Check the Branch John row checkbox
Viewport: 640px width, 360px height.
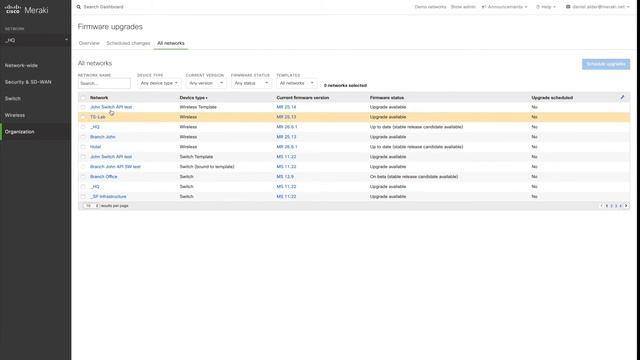click(83, 137)
